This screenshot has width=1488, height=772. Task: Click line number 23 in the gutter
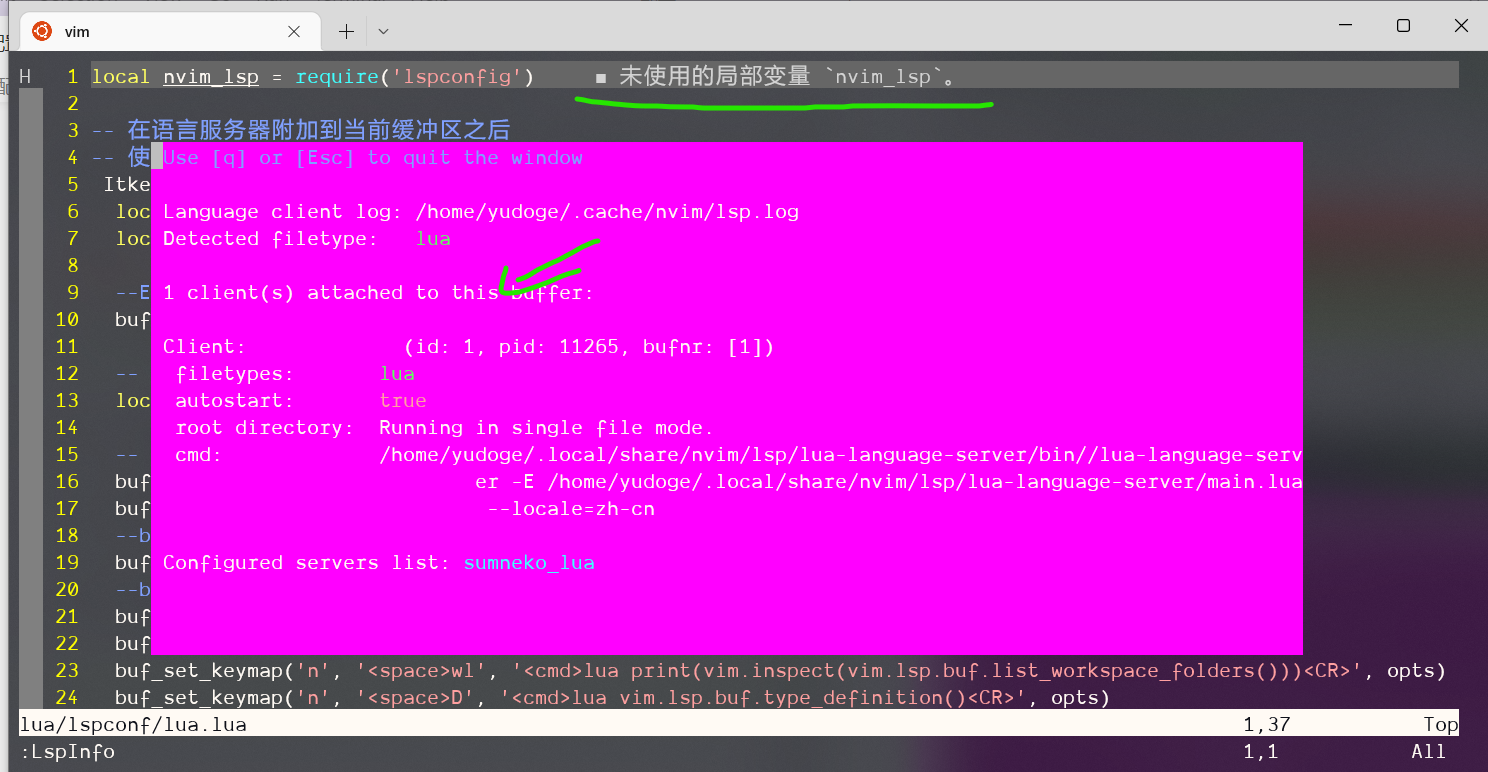(67, 671)
